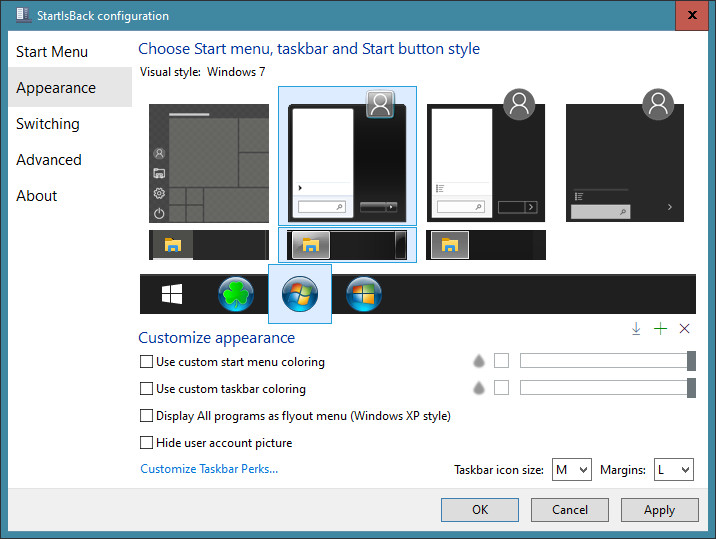Click the start menu opacity slider
Viewport: 716px width, 539px height.
click(x=608, y=360)
